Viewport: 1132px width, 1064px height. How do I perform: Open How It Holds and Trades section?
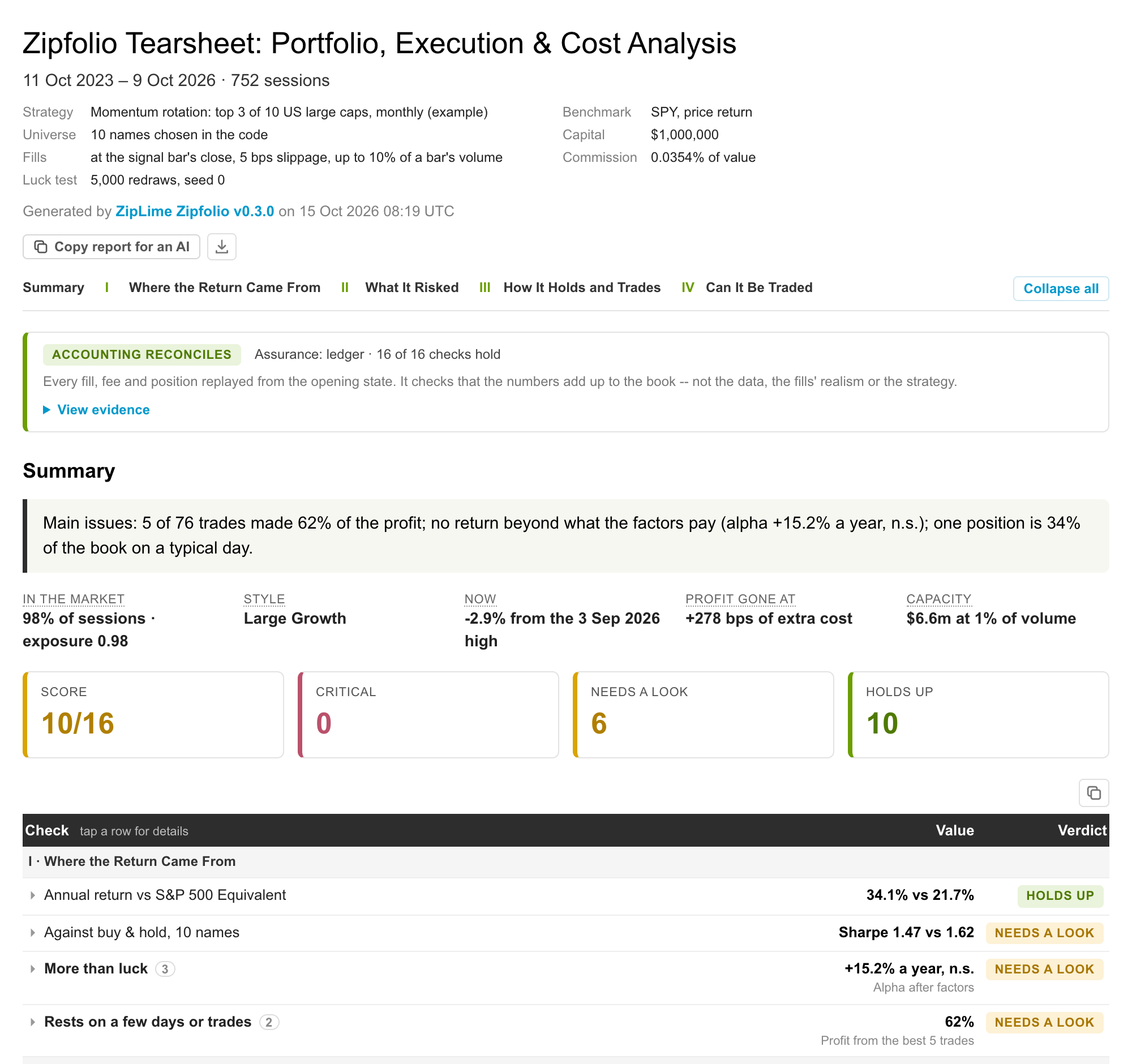coord(582,288)
